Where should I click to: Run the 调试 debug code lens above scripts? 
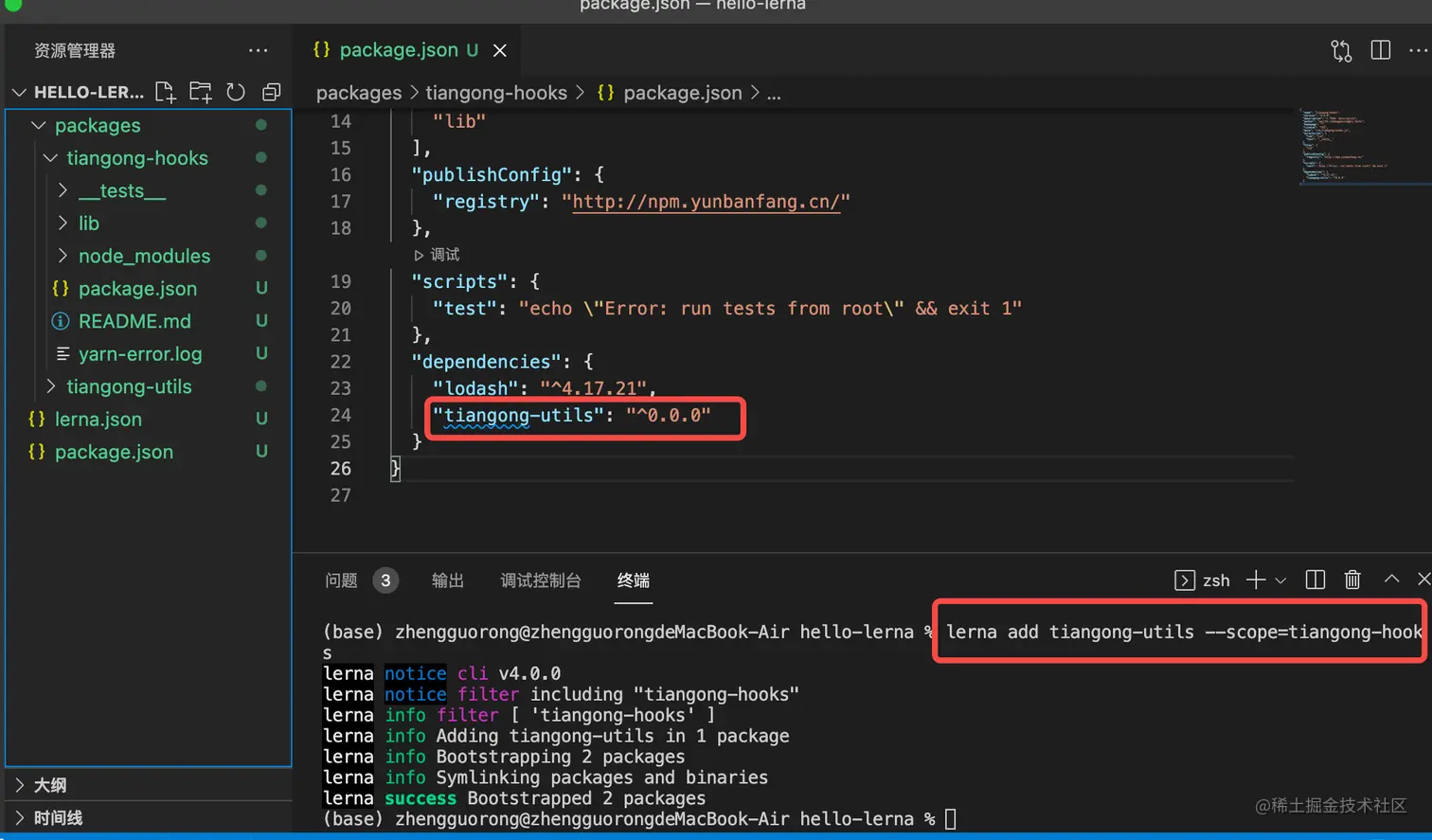[x=438, y=255]
